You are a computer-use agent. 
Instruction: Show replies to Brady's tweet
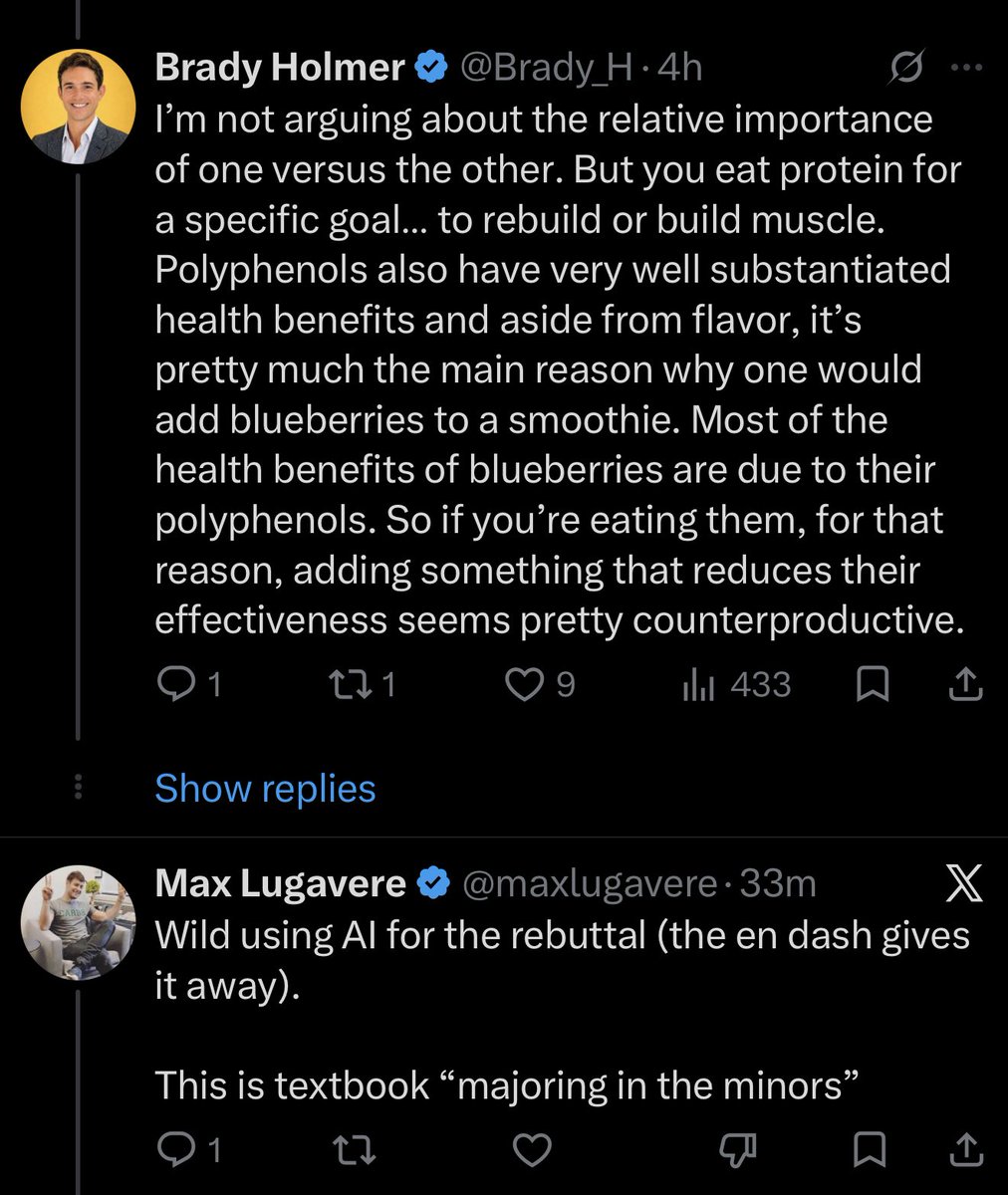click(x=265, y=789)
